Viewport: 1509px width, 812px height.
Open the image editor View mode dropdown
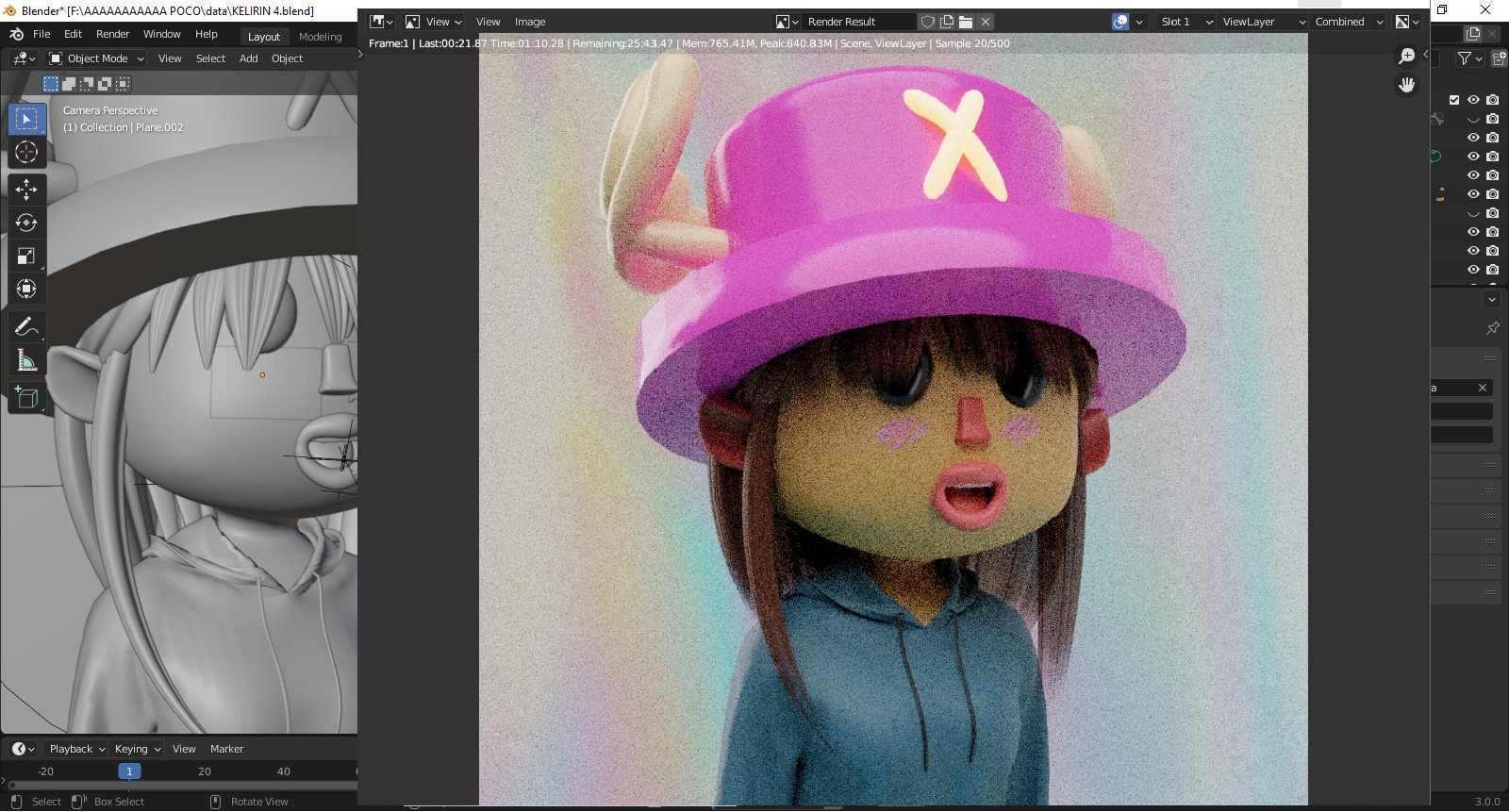pos(433,22)
